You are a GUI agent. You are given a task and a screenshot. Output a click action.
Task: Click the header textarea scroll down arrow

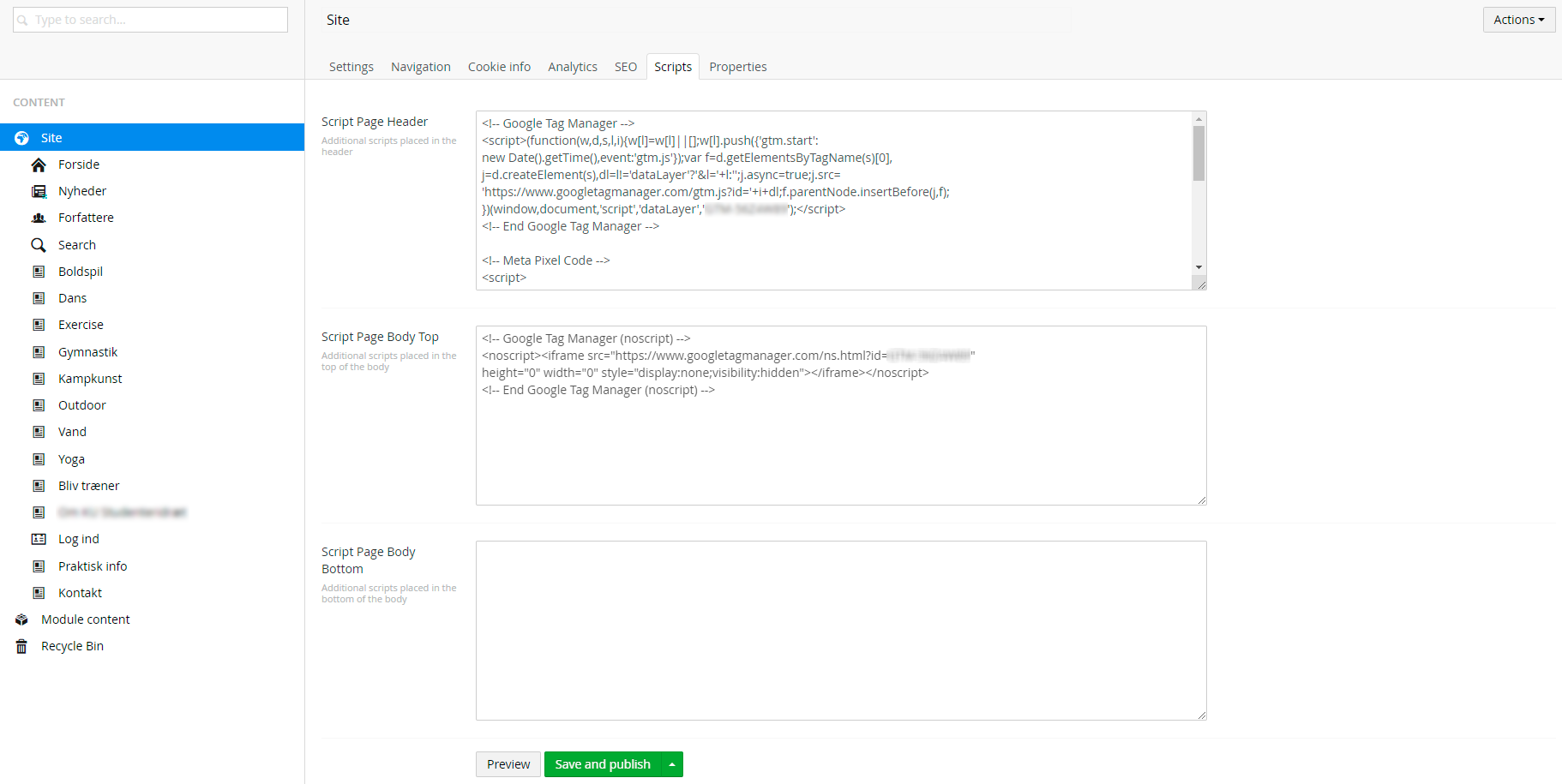pos(1199,267)
